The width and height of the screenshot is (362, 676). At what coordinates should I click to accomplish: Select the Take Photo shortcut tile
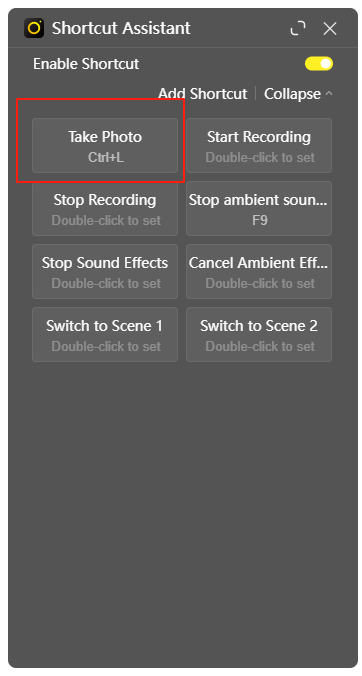click(x=105, y=146)
